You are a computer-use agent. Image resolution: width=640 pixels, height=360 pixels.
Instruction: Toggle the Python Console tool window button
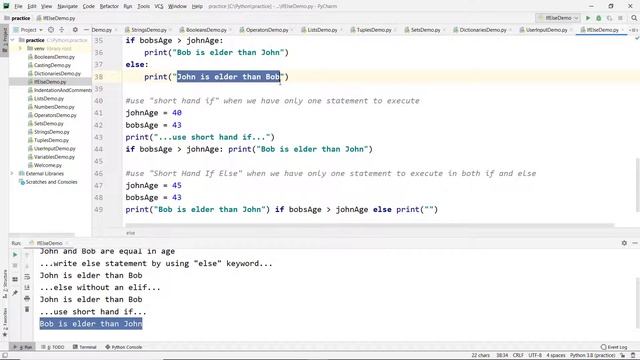124,347
